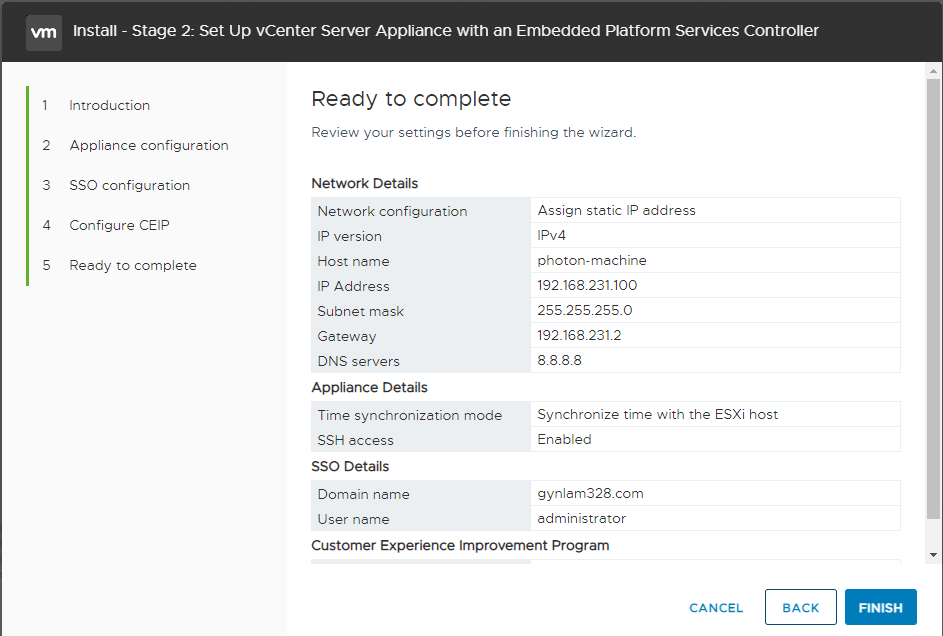The image size is (943, 636).
Task: Click the BACK button
Action: (800, 607)
